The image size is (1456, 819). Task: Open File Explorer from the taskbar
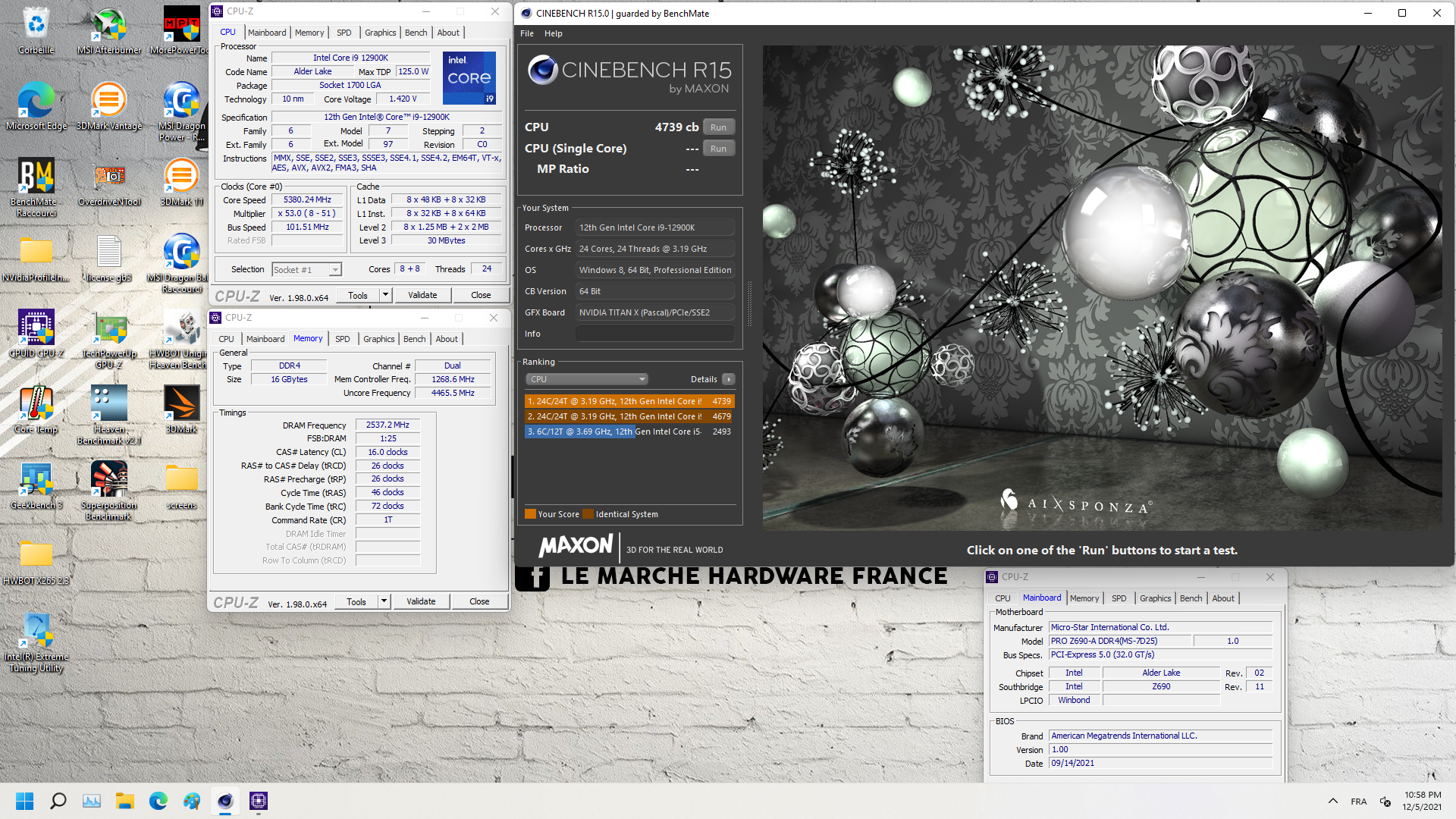[124, 801]
